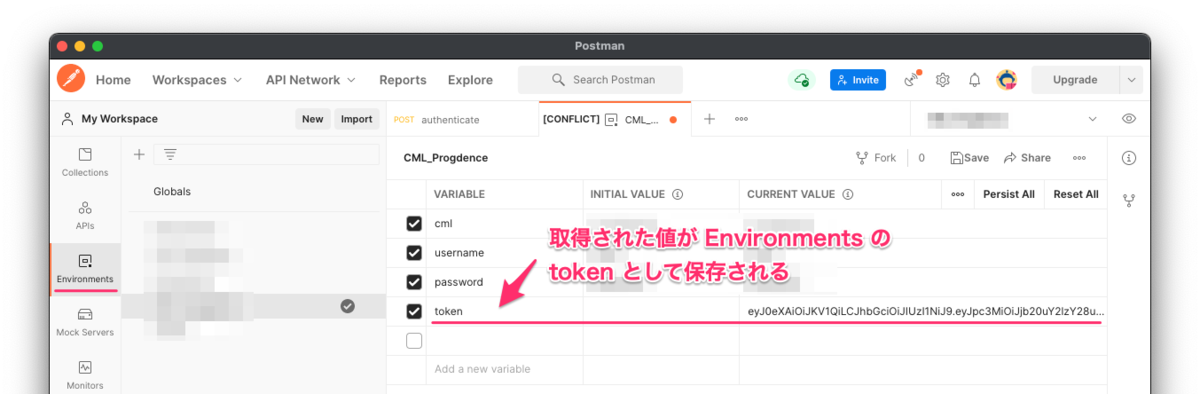The height and width of the screenshot is (394, 1200).
Task: Open the user avatar menu
Action: coord(1007,79)
